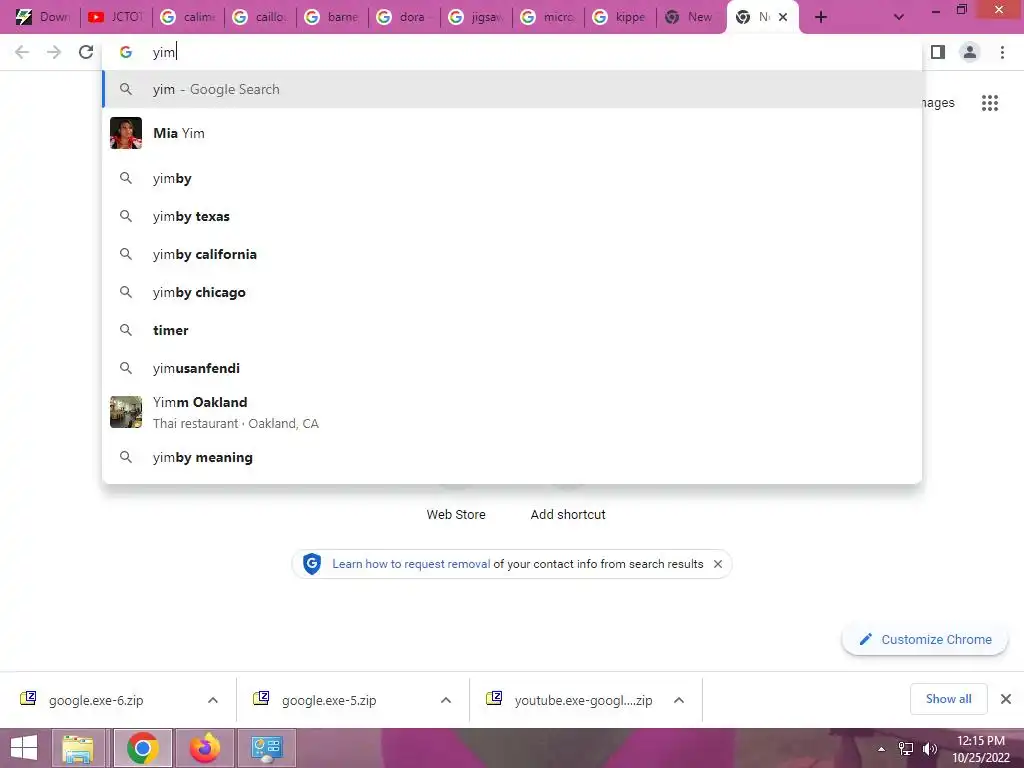Click the volume speaker tray icon
Screen dimensions: 1024x768
[930, 749]
